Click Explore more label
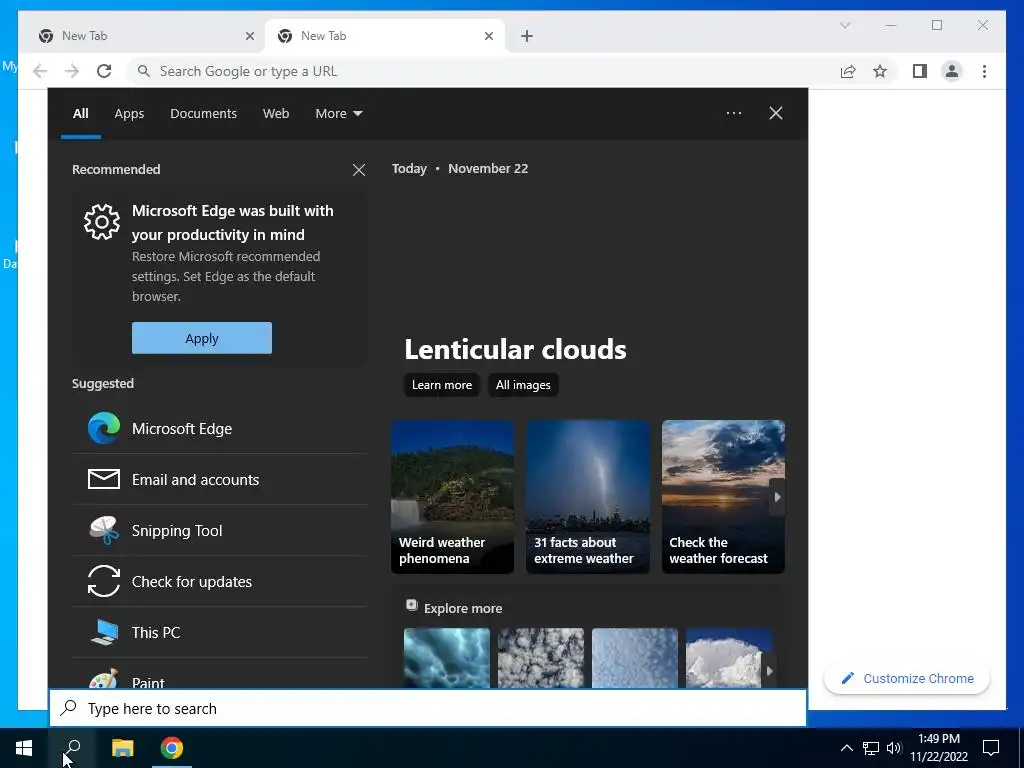The width and height of the screenshot is (1024, 768). tap(463, 608)
